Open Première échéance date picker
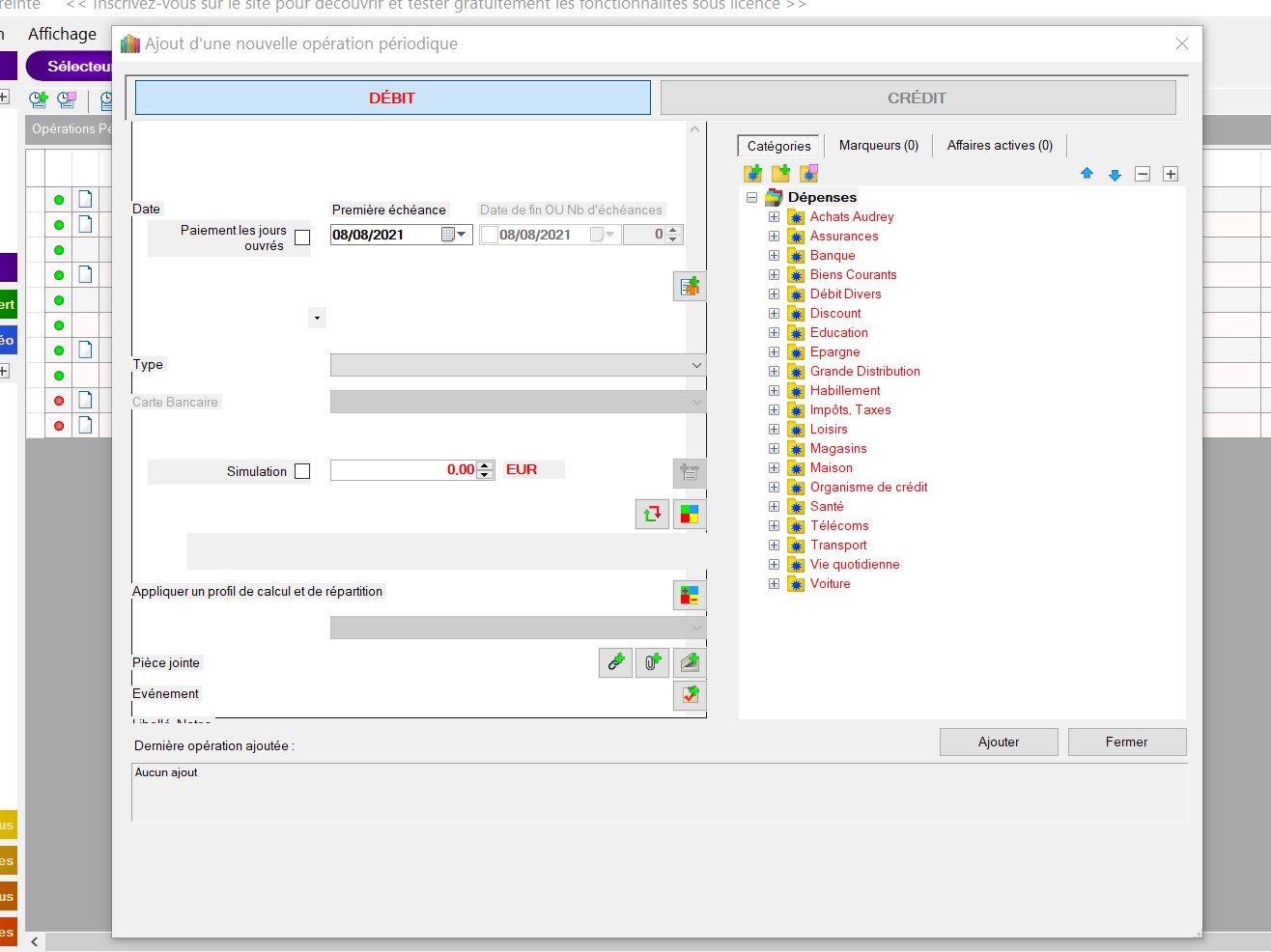1271x952 pixels. [x=461, y=235]
